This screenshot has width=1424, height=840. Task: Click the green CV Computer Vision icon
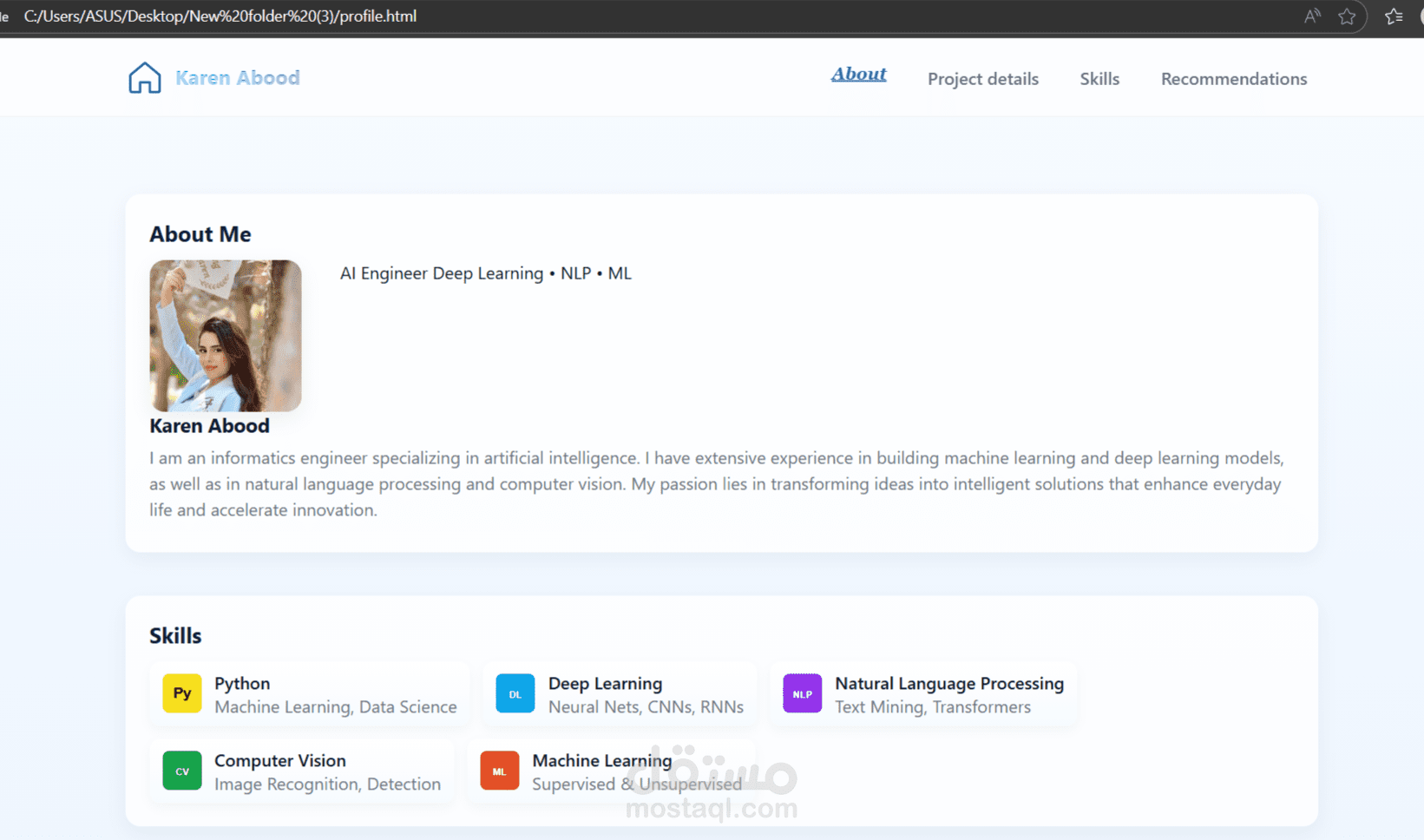point(182,771)
